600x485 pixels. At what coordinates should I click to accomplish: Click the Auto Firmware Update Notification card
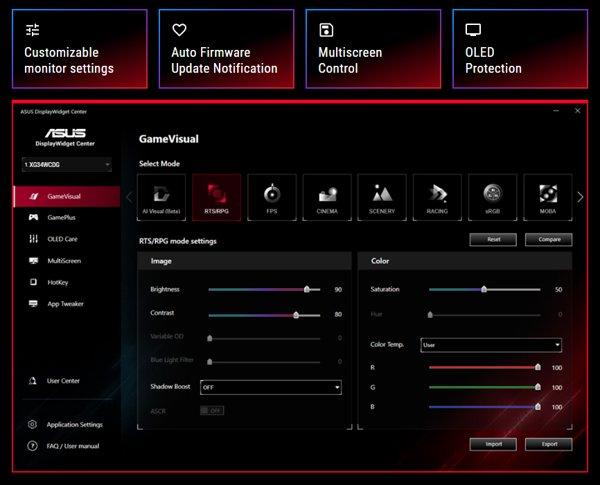pyautogui.click(x=227, y=49)
